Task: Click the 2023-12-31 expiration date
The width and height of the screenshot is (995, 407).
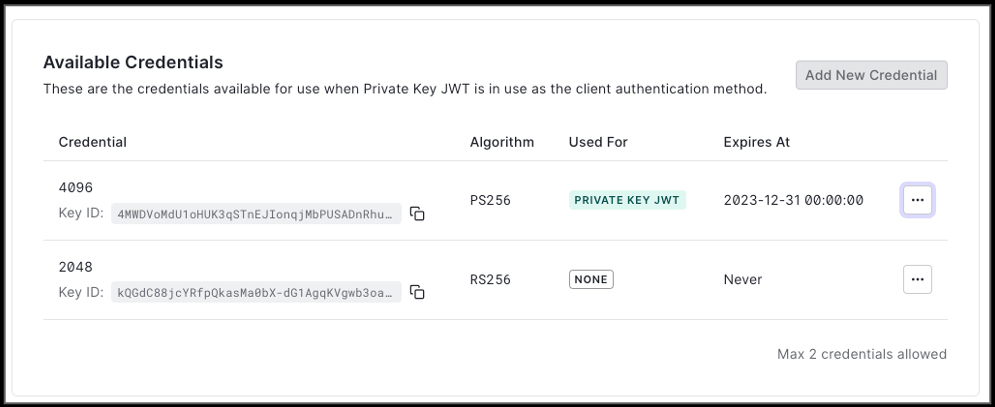Action: coord(793,200)
